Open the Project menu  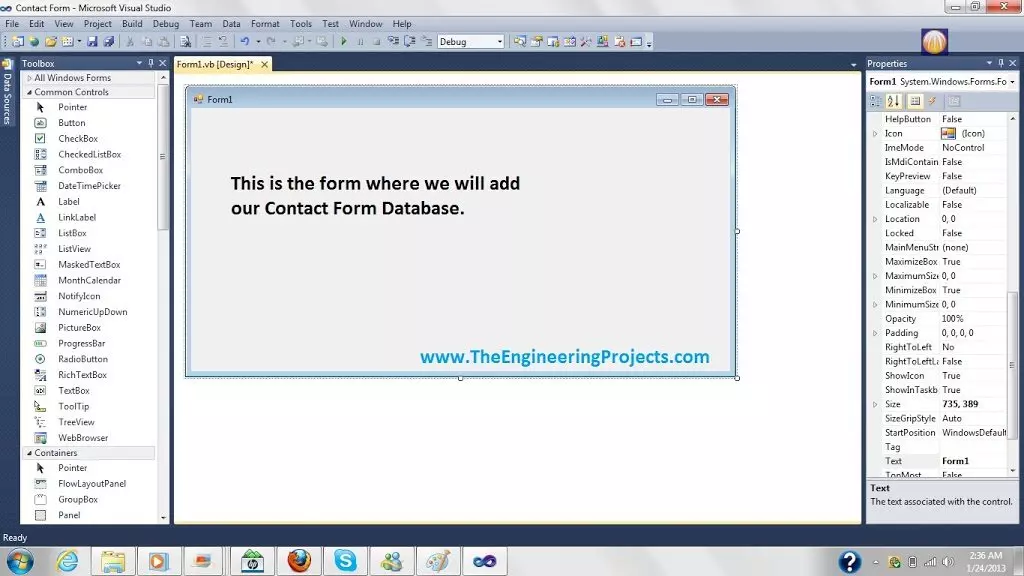click(97, 23)
